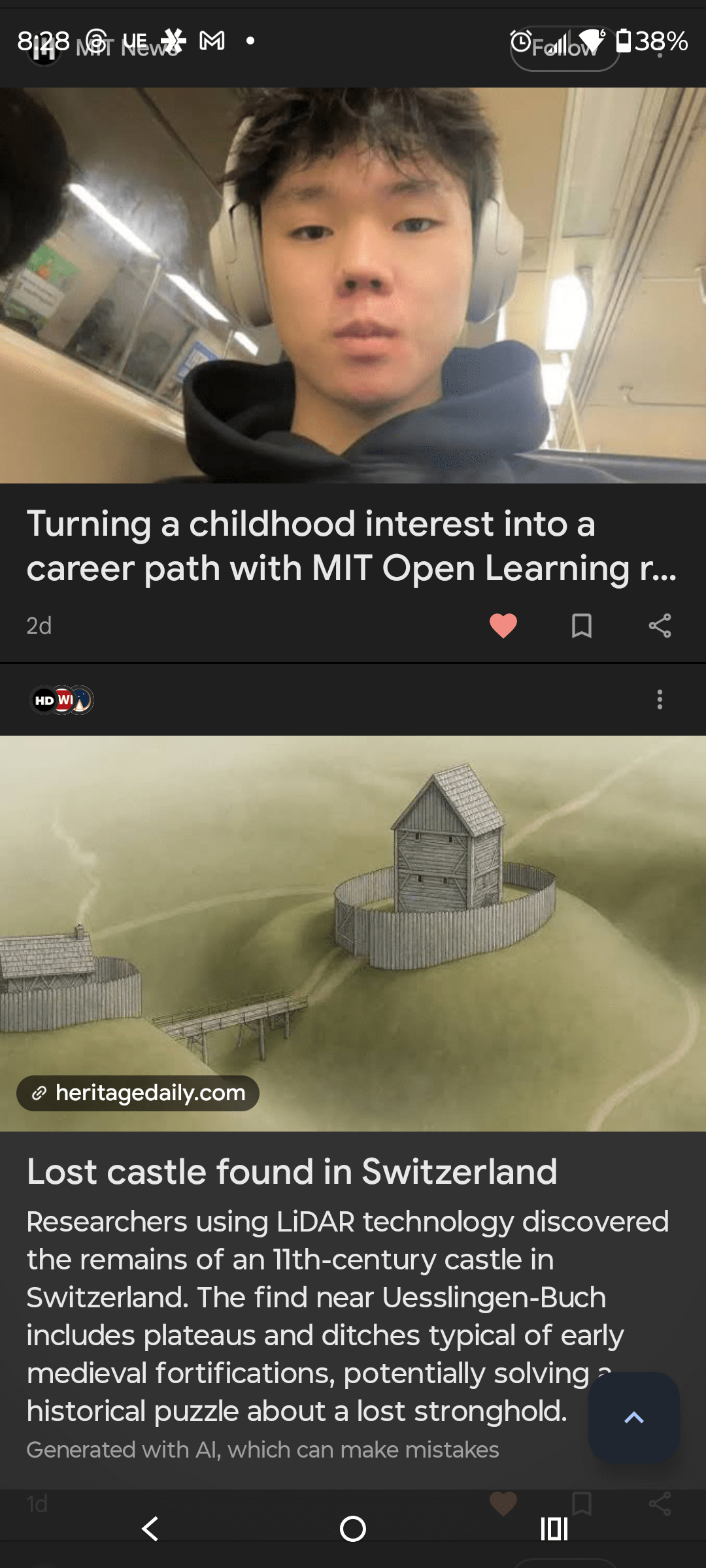706x1568 pixels.
Task: Share the Lost castle article
Action: coord(660,1503)
